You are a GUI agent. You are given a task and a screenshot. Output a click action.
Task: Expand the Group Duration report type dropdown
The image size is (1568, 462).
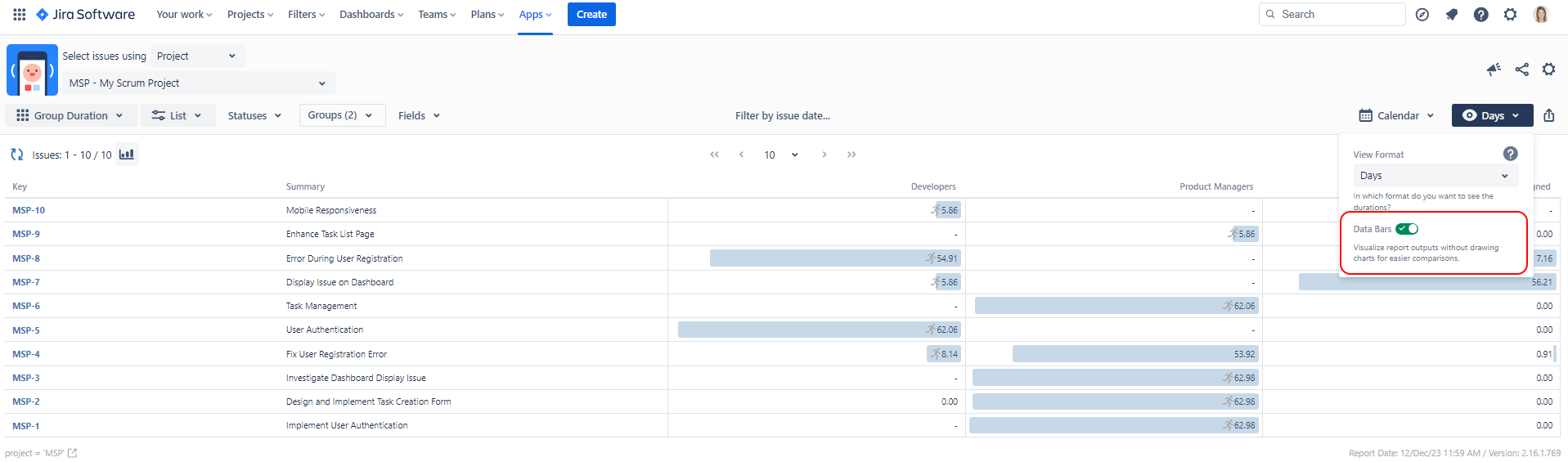point(70,115)
